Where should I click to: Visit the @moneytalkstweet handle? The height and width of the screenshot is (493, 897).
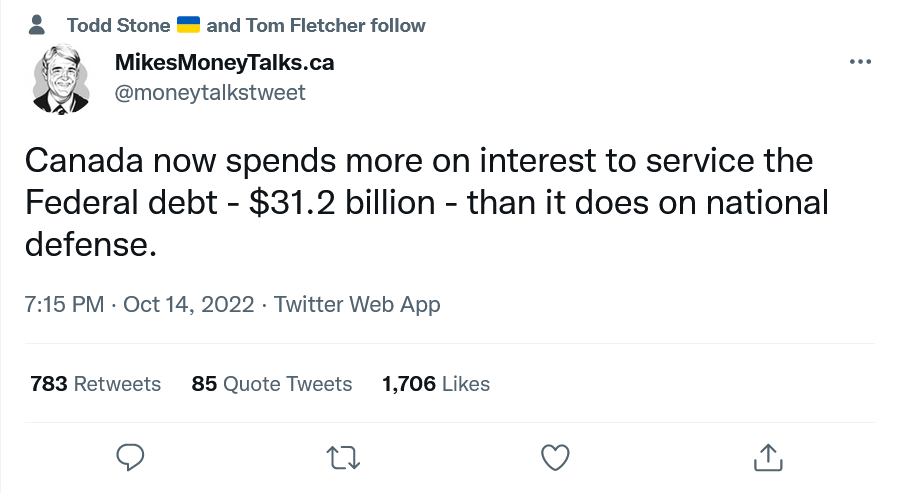tap(210, 93)
